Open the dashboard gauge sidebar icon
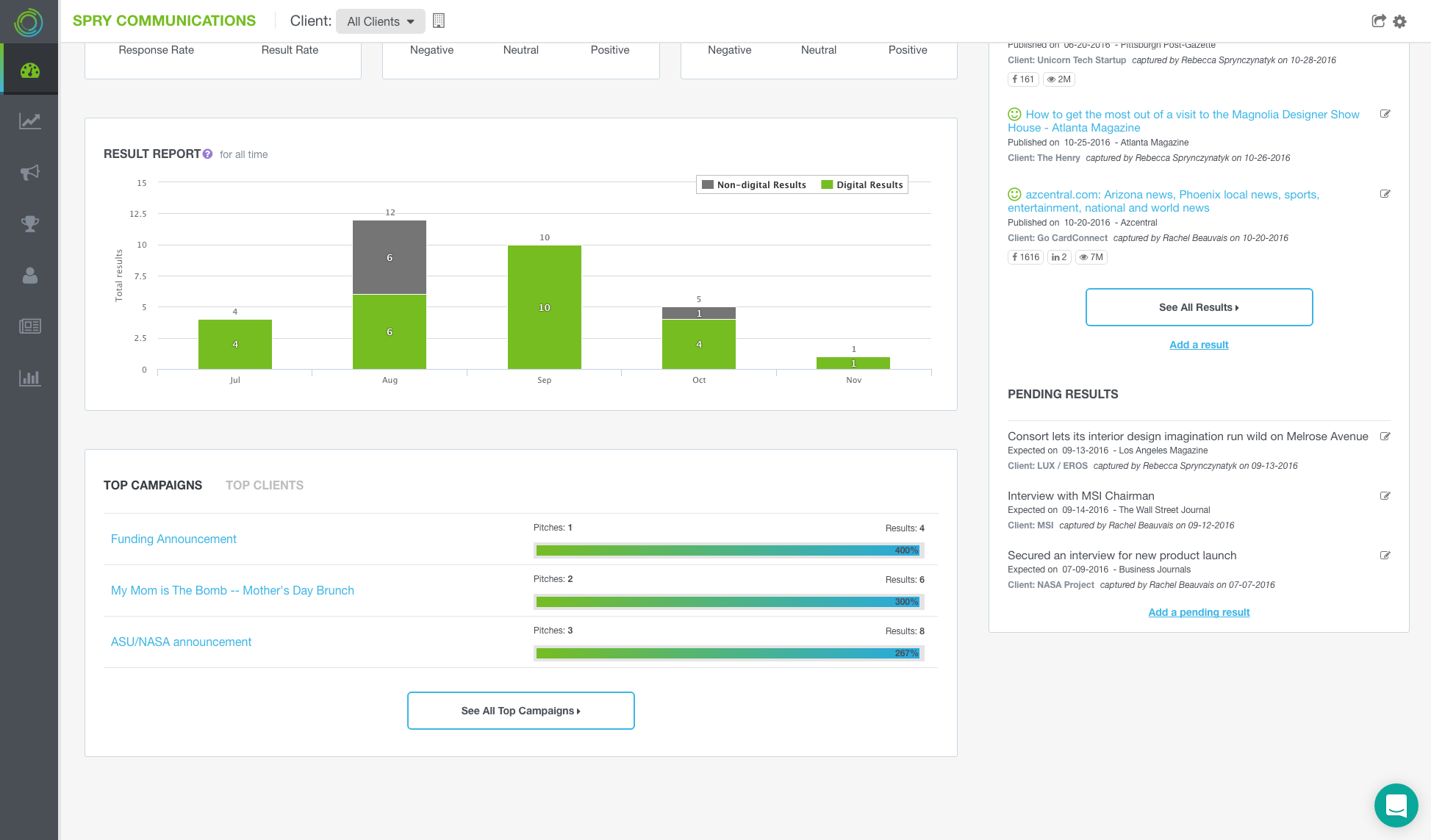The width and height of the screenshot is (1431, 840). click(29, 71)
